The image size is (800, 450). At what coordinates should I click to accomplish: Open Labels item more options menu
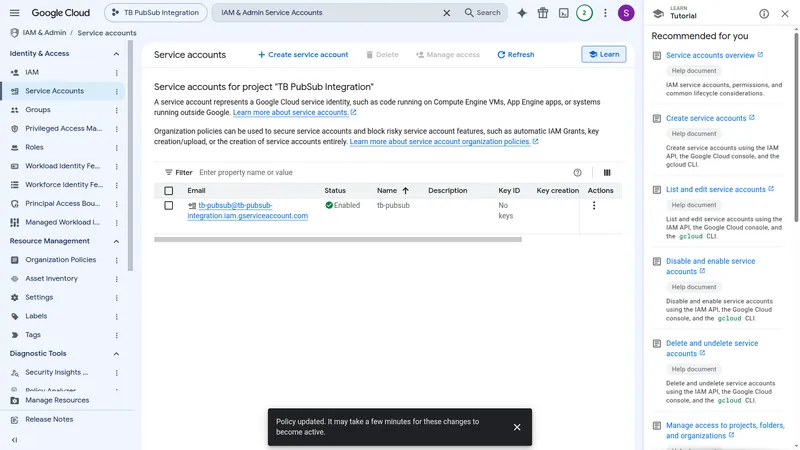(x=116, y=316)
